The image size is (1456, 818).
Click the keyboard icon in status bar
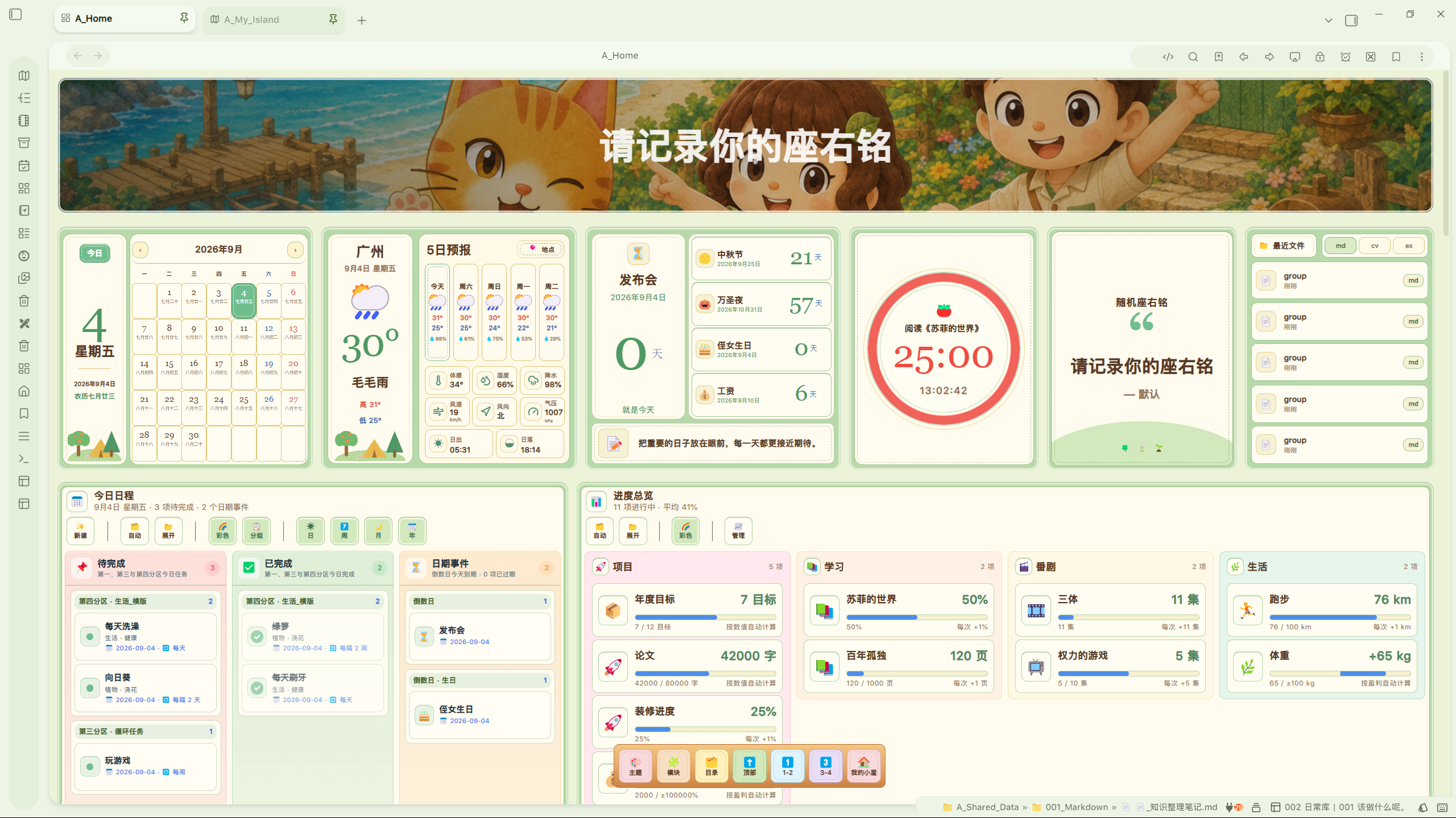click(1442, 807)
